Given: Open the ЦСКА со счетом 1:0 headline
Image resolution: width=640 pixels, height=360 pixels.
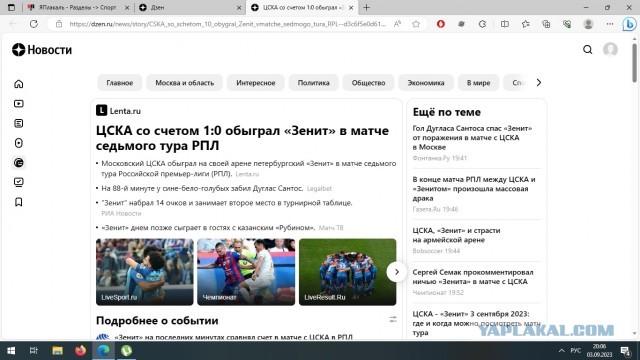Looking at the screenshot, I should (242, 138).
